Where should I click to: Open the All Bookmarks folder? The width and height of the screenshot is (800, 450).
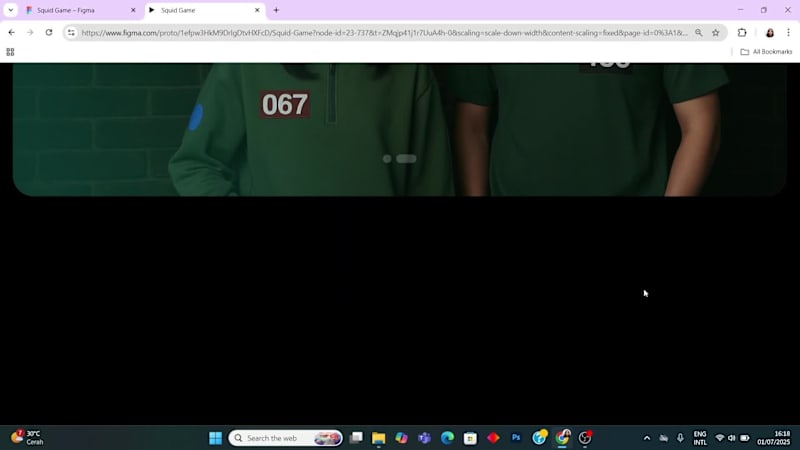[766, 52]
